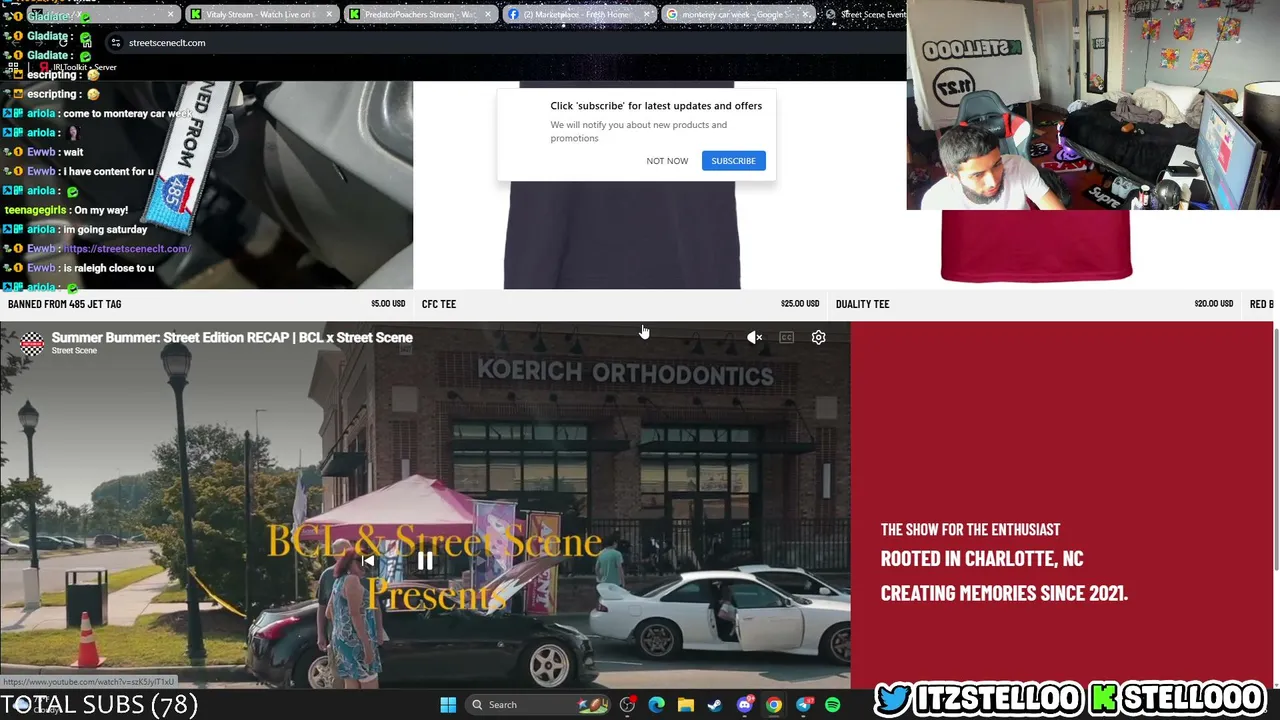Switch to the PredatorPoachers Stream tab
This screenshot has height=720, width=1280.
[420, 15]
